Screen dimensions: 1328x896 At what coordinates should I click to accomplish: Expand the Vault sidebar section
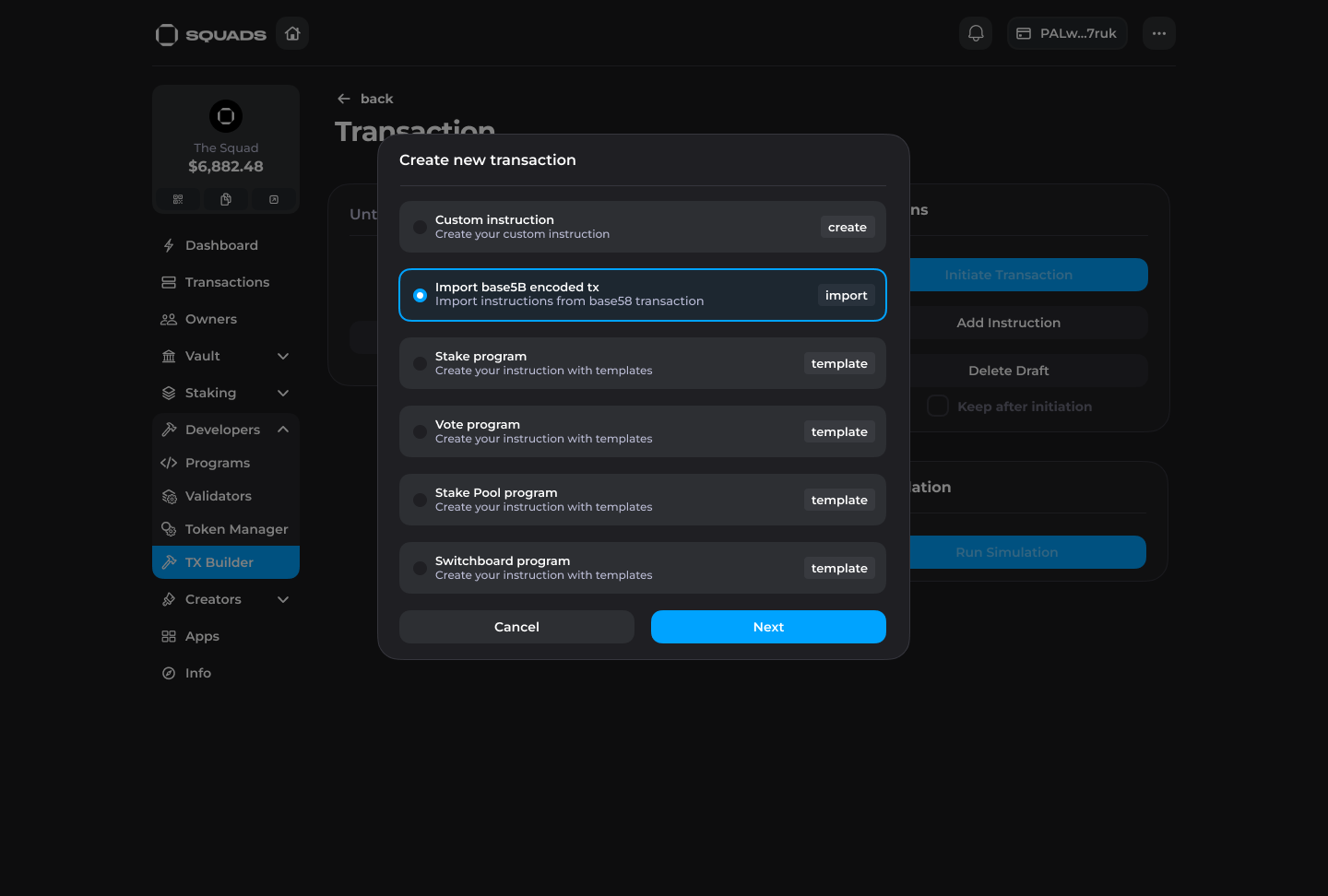(x=283, y=356)
